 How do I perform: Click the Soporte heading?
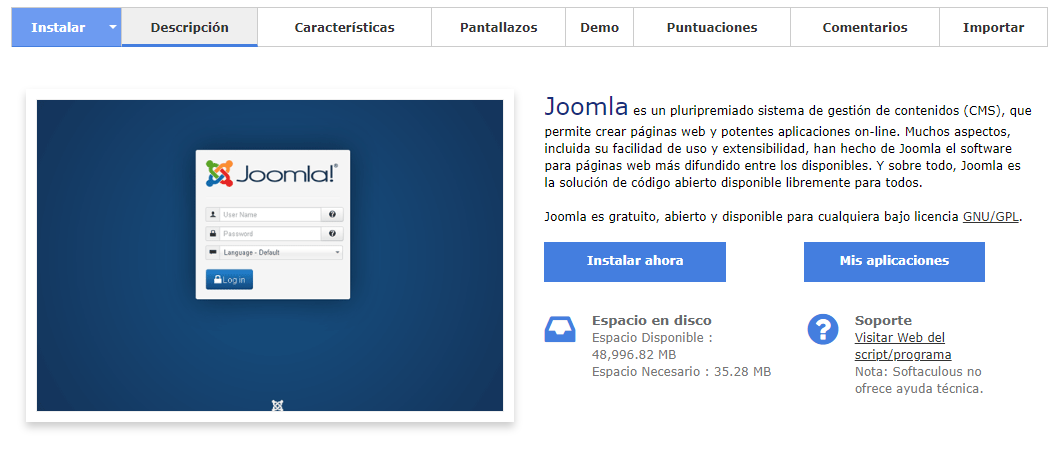(x=883, y=321)
